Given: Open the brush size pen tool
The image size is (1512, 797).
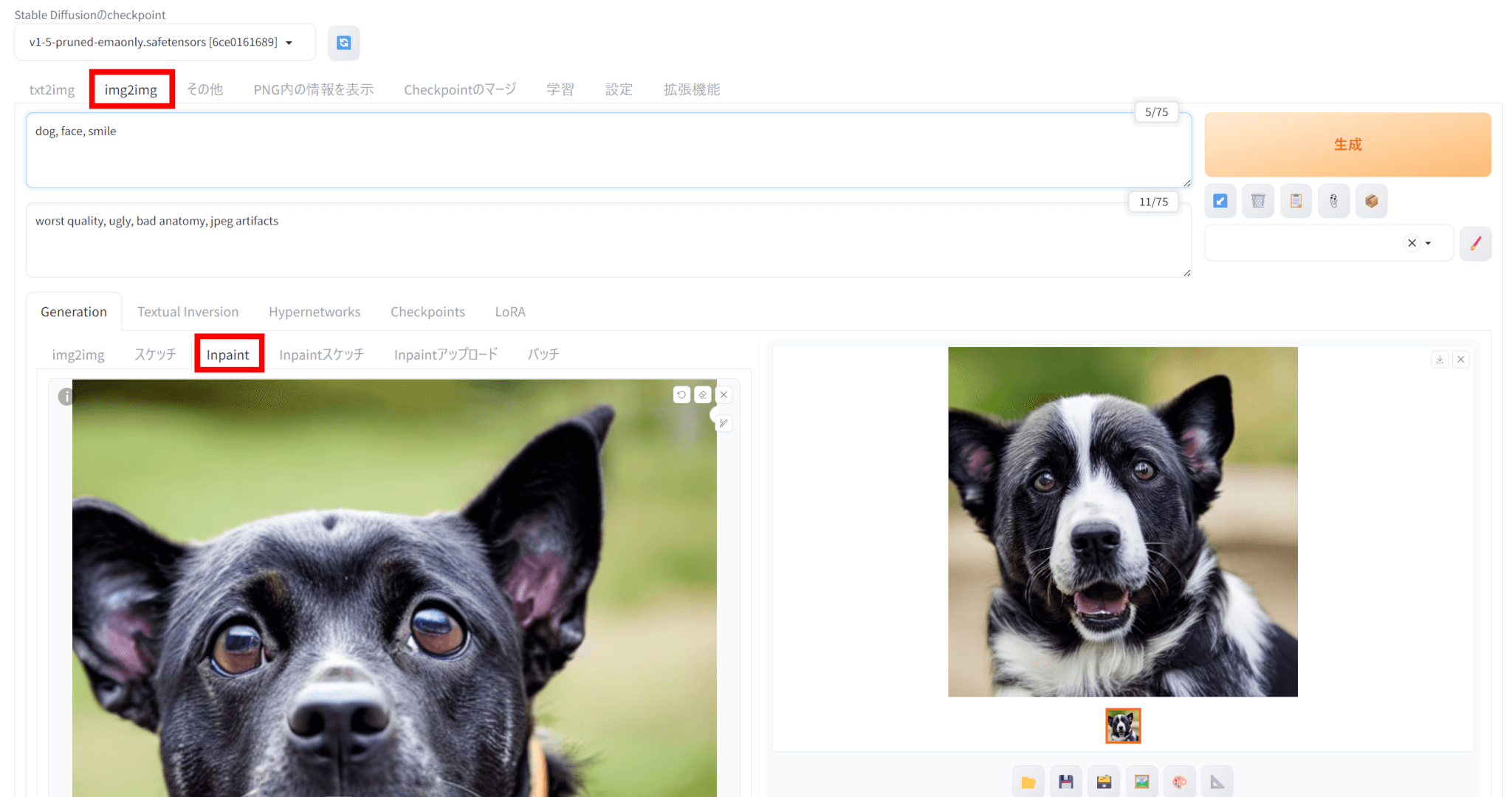Looking at the screenshot, I should pos(724,423).
